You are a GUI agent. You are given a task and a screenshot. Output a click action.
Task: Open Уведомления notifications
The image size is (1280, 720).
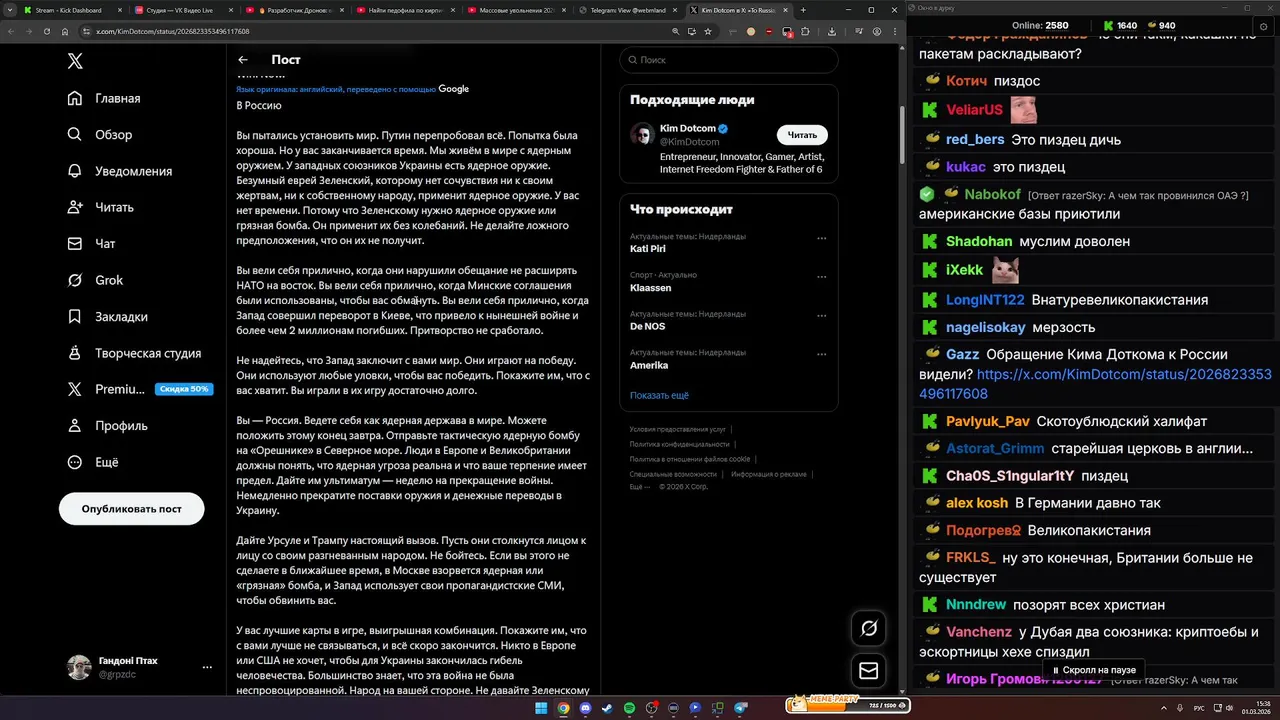coord(119,171)
